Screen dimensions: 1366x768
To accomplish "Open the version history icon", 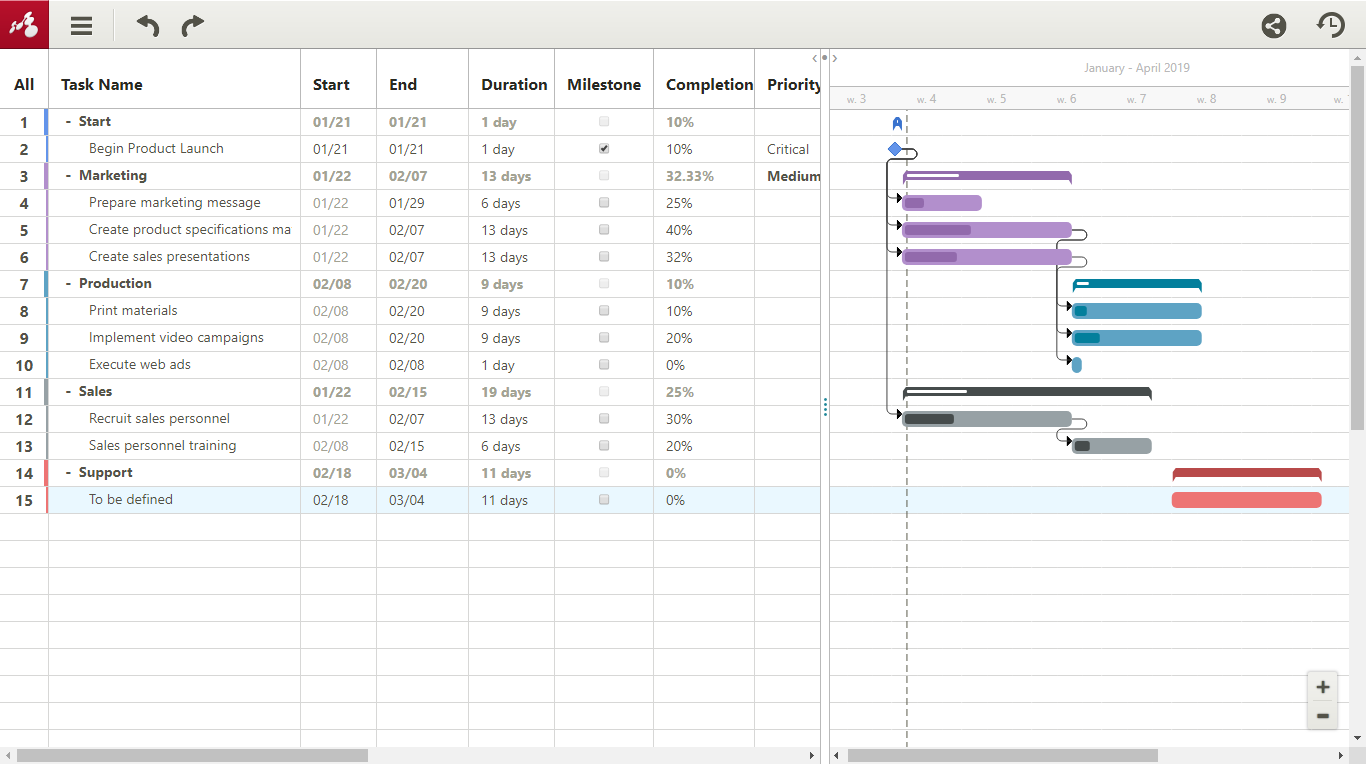I will [x=1330, y=26].
